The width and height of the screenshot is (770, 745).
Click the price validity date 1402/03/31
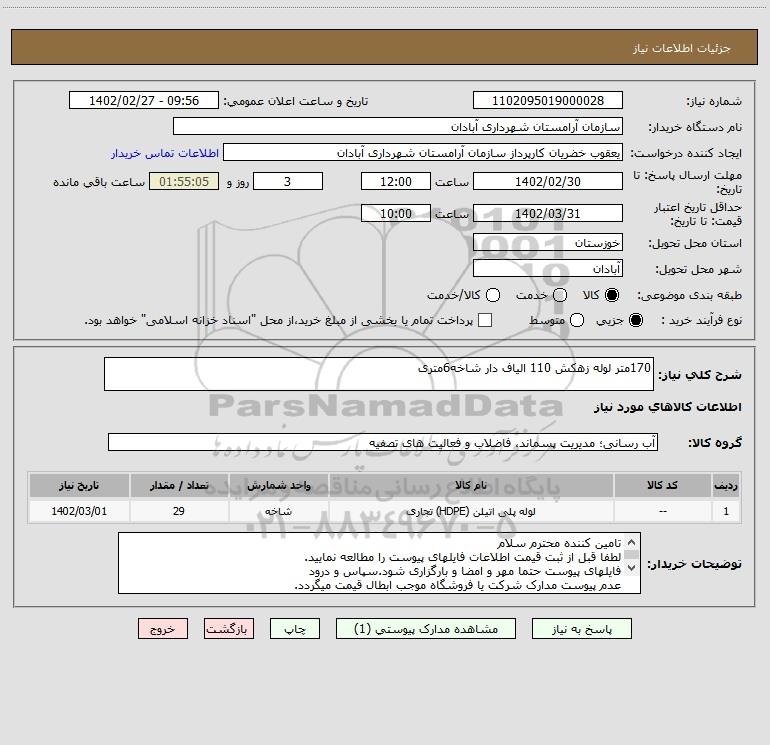tap(548, 213)
